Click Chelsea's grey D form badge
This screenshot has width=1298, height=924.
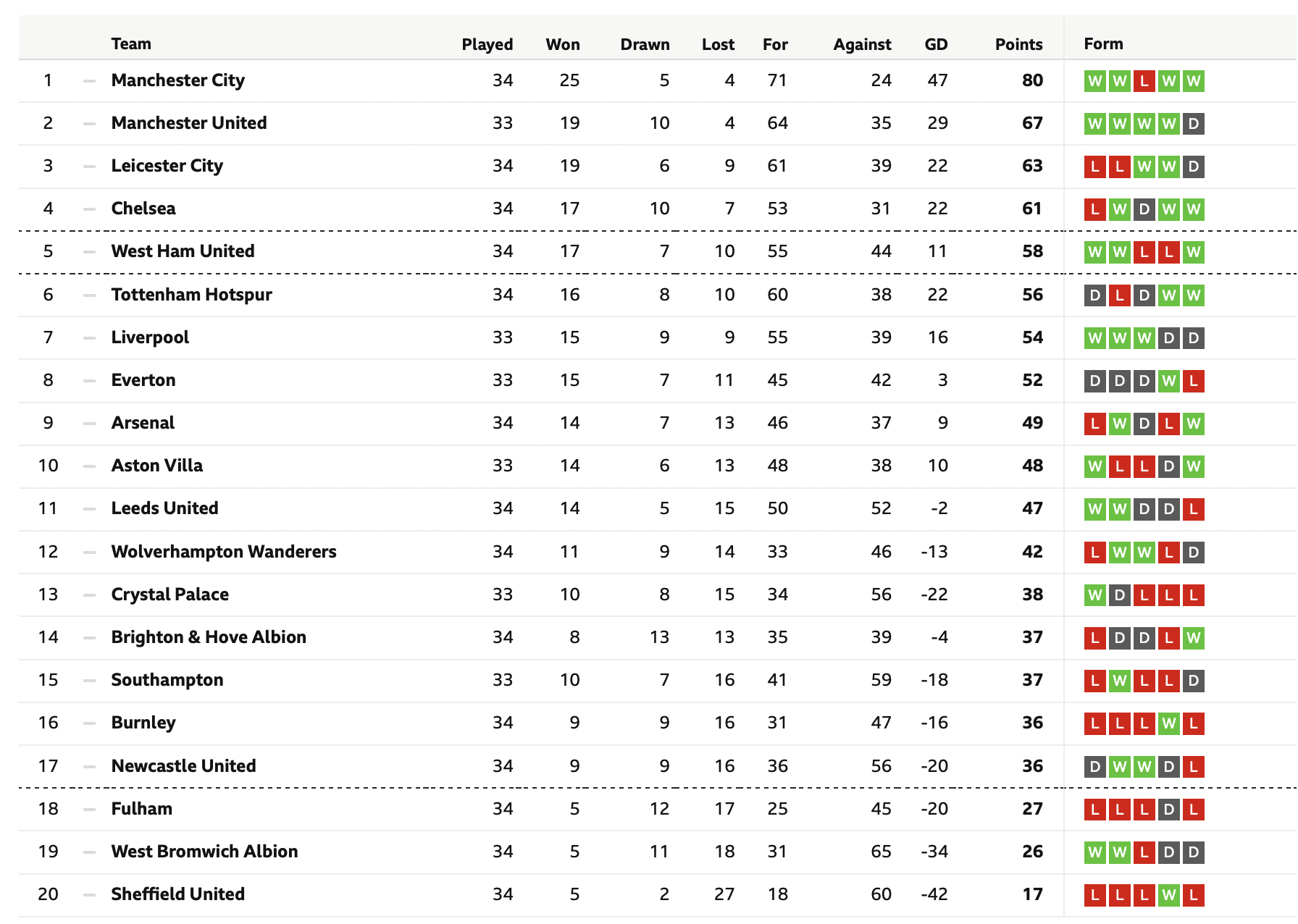coord(1144,209)
